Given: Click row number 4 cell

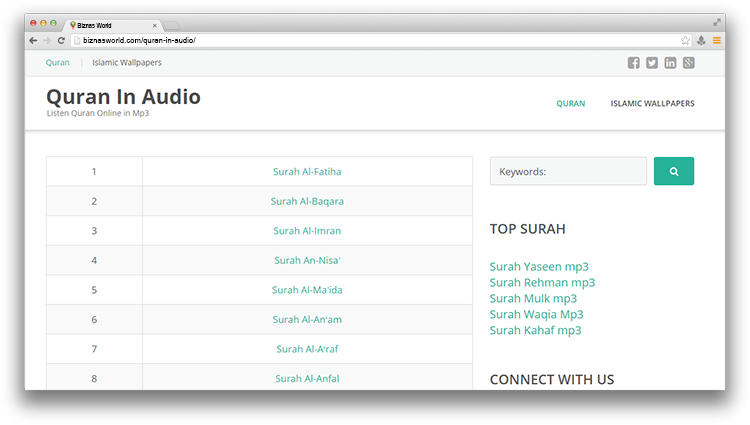Looking at the screenshot, I should (x=94, y=261).
